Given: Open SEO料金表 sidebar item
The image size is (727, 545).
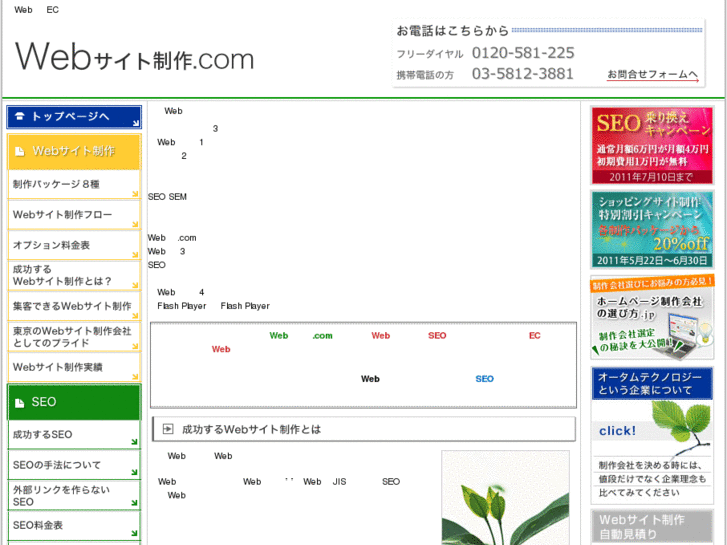Looking at the screenshot, I should 74,526.
